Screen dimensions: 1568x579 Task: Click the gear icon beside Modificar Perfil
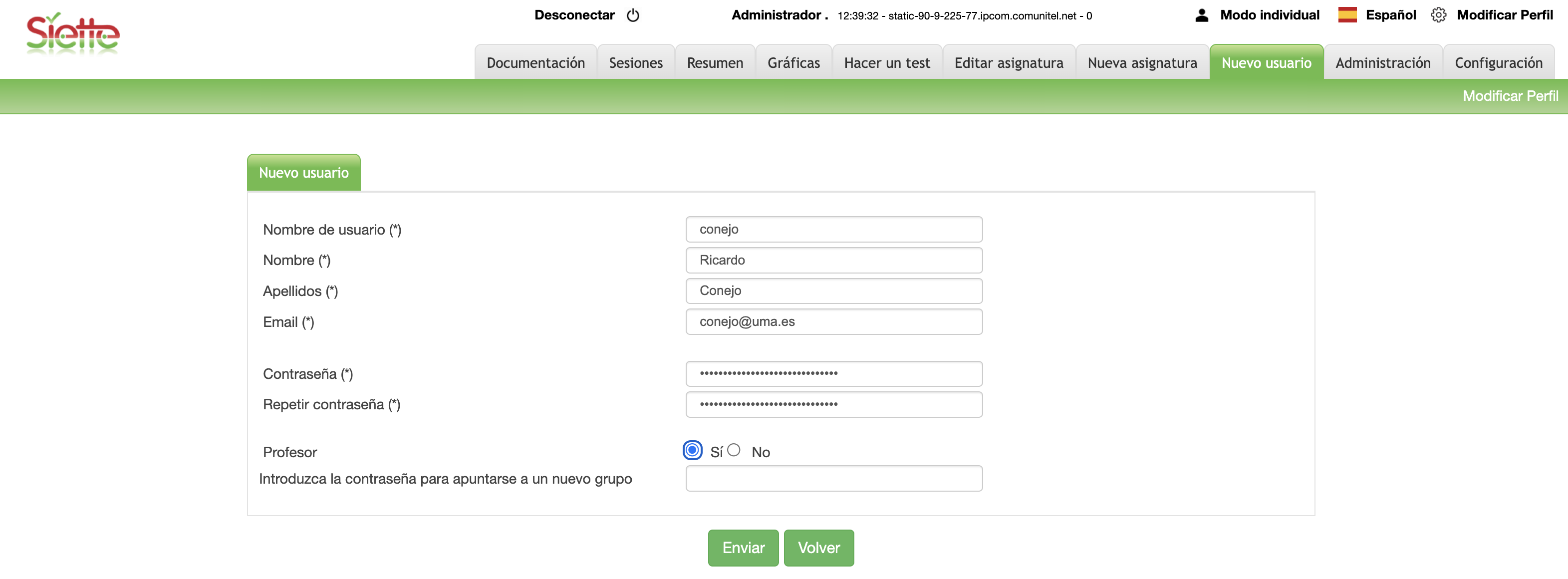1438,15
